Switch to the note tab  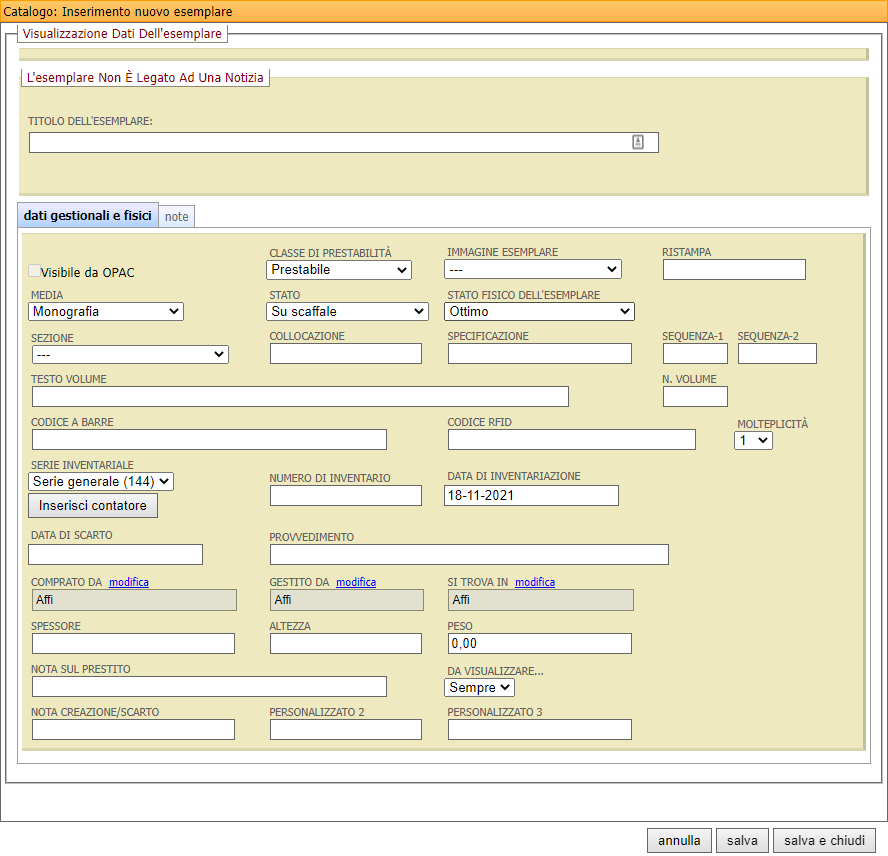(x=176, y=216)
